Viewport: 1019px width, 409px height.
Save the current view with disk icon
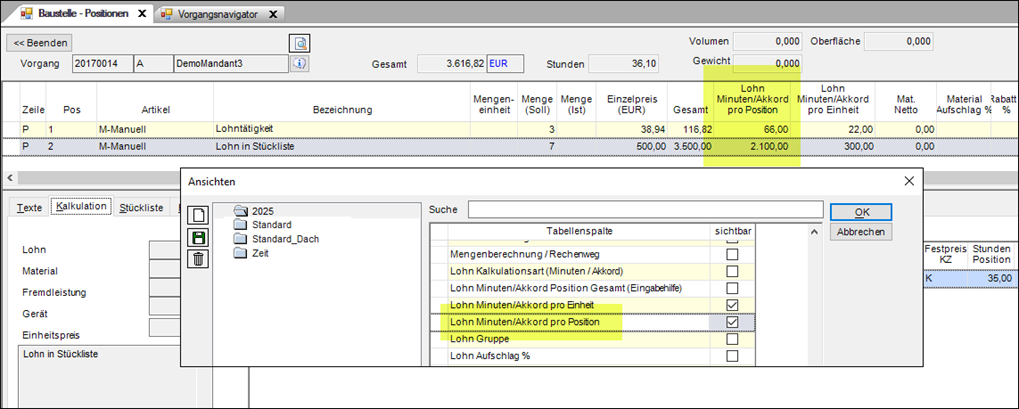(x=198, y=237)
